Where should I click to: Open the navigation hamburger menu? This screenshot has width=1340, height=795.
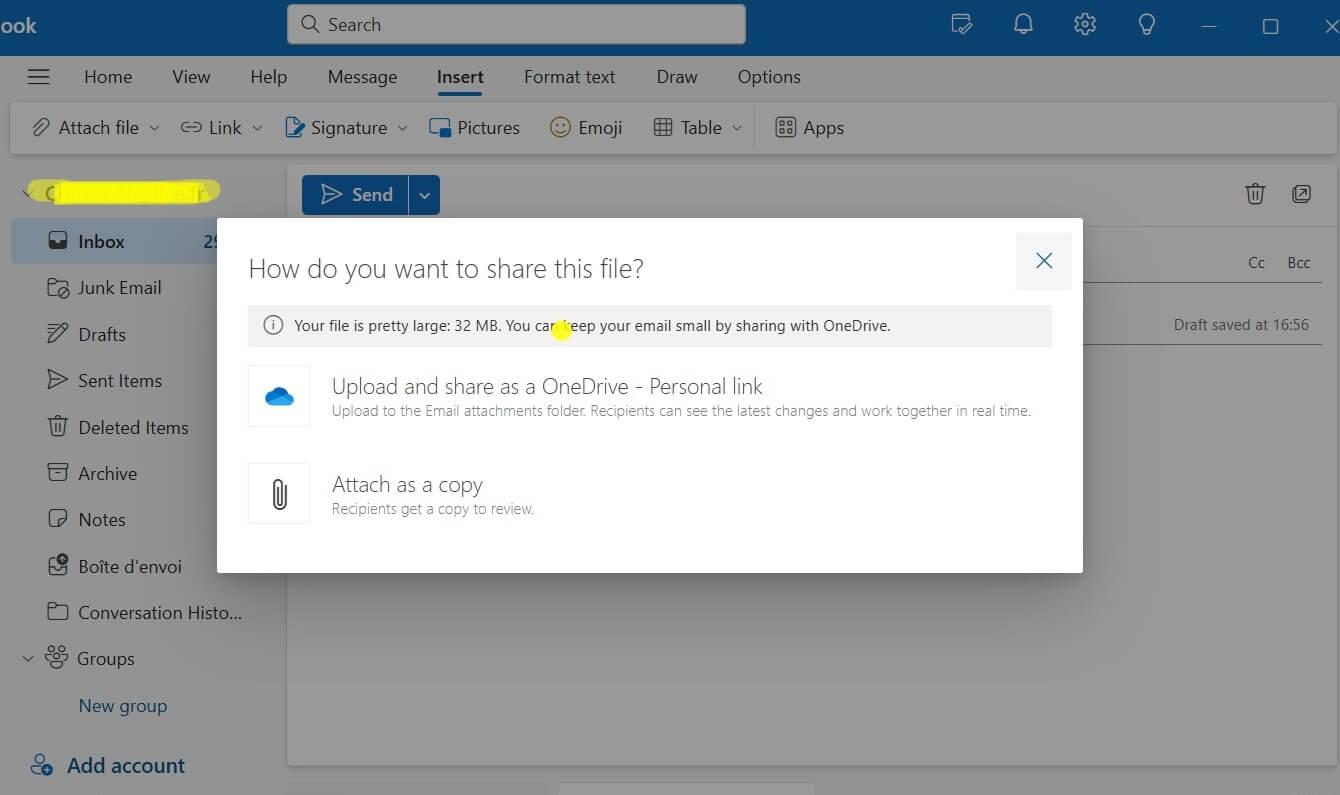pos(38,76)
